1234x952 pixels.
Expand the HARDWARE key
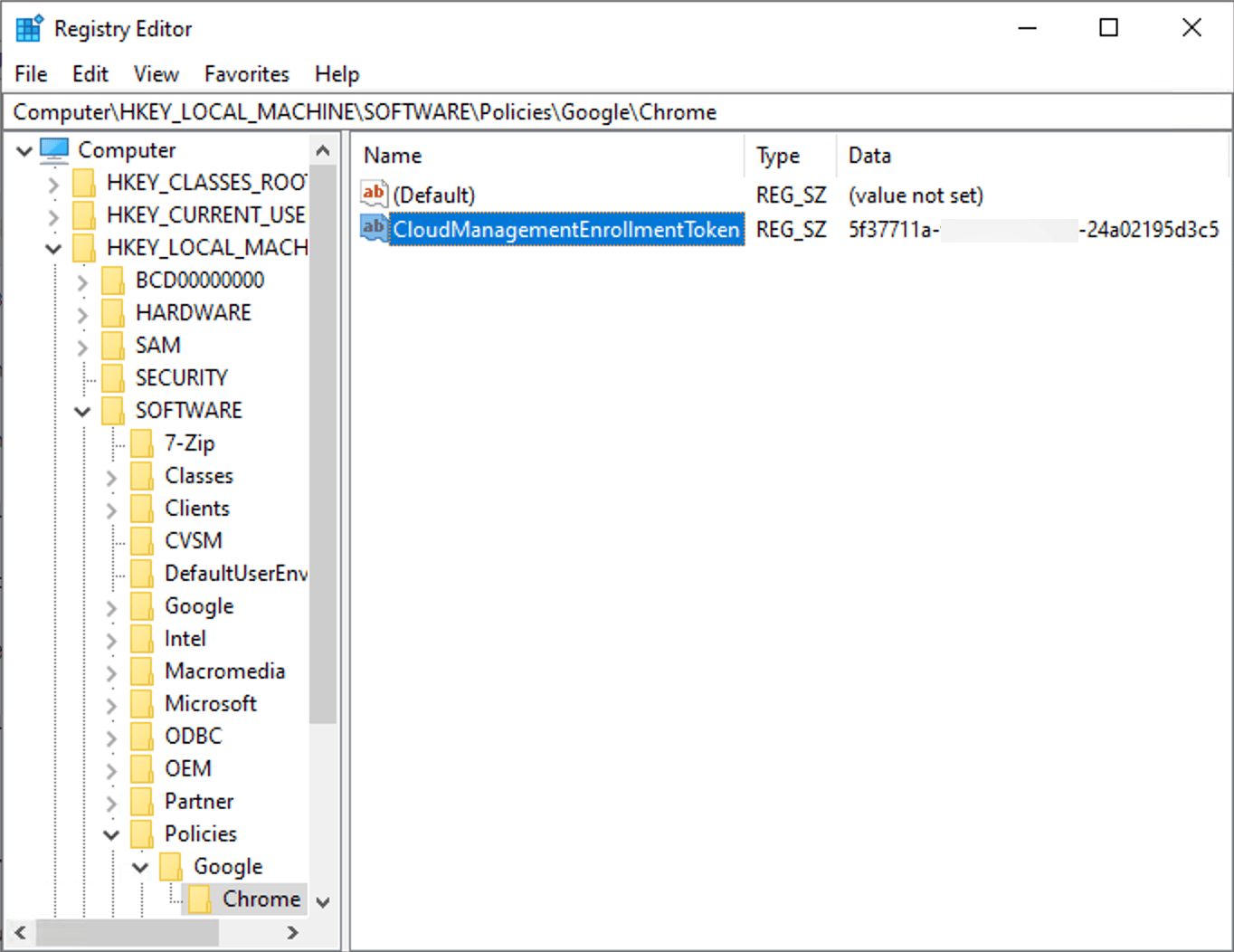click(82, 315)
